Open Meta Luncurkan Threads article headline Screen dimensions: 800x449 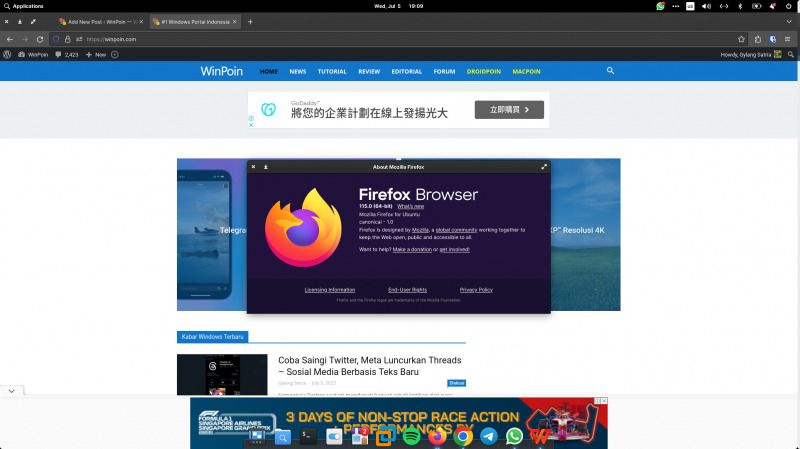(x=369, y=366)
